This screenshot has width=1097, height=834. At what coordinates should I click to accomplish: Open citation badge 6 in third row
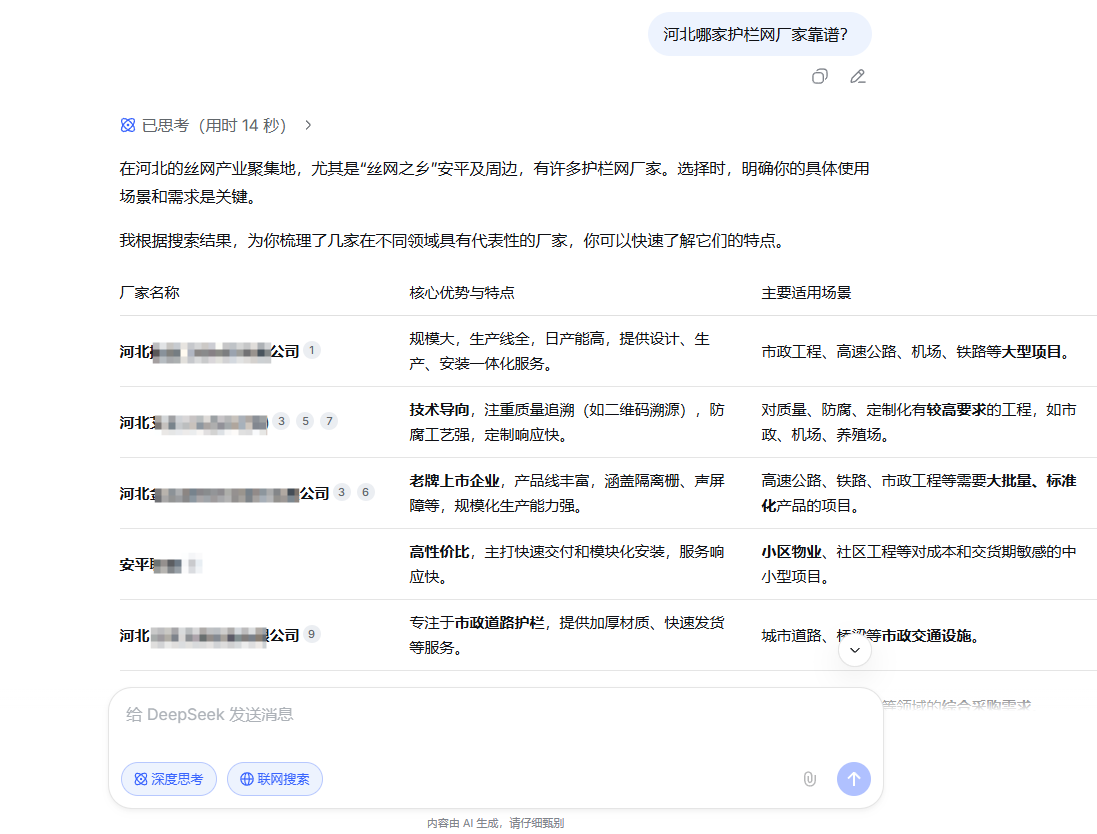tap(365, 492)
